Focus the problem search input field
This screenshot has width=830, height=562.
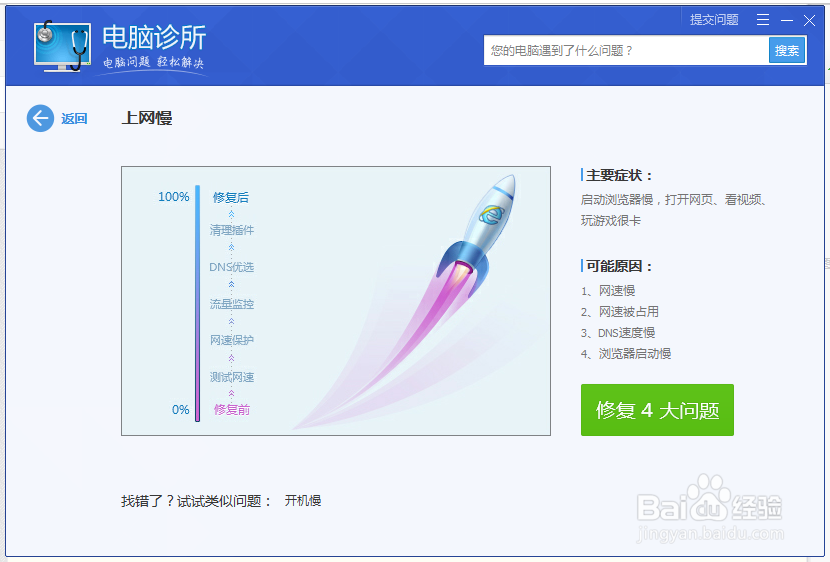(626, 51)
